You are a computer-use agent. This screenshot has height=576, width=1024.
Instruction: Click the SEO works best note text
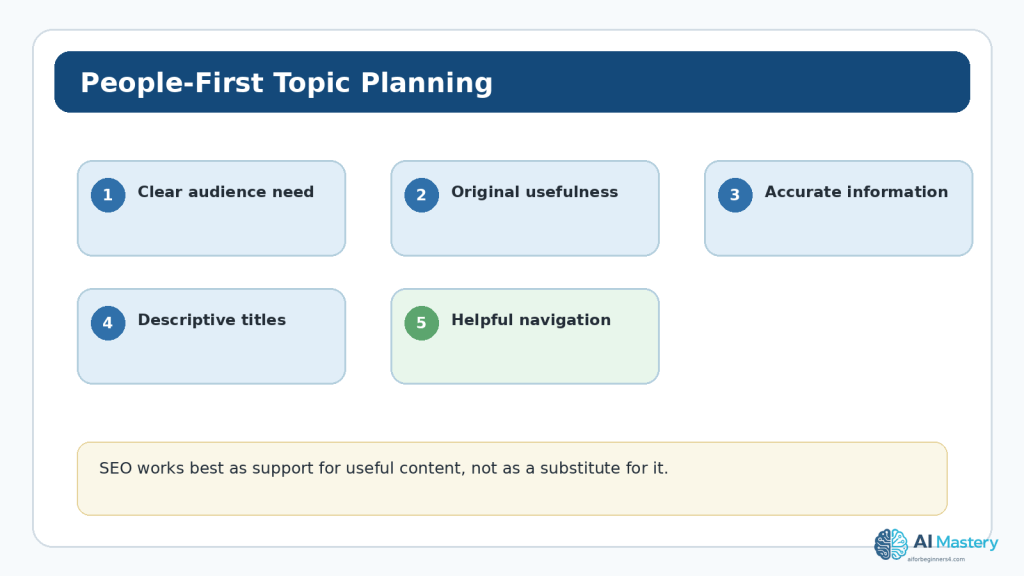pyautogui.click(x=383, y=468)
